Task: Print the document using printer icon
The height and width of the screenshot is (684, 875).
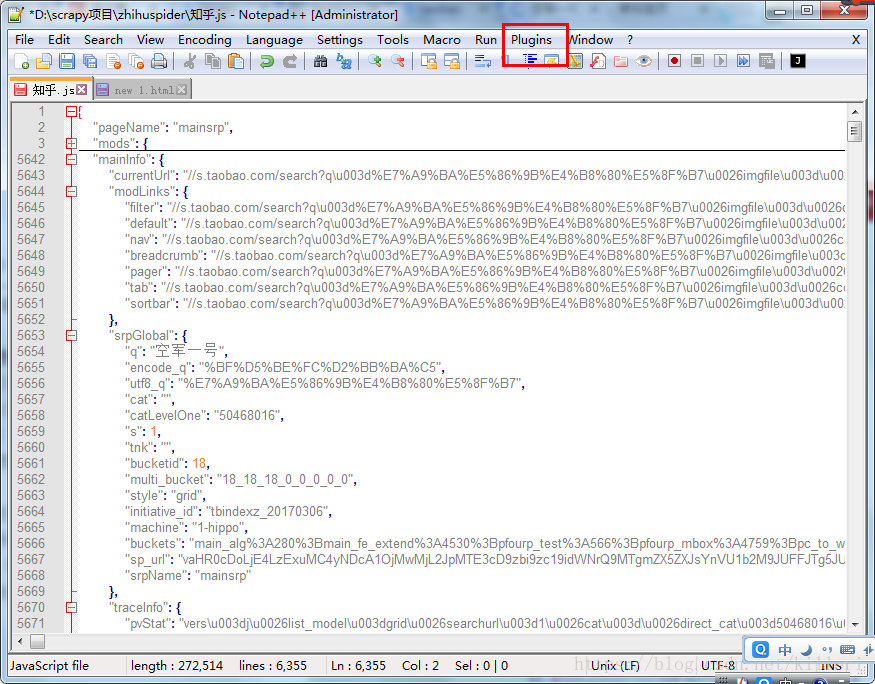Action: pos(159,61)
